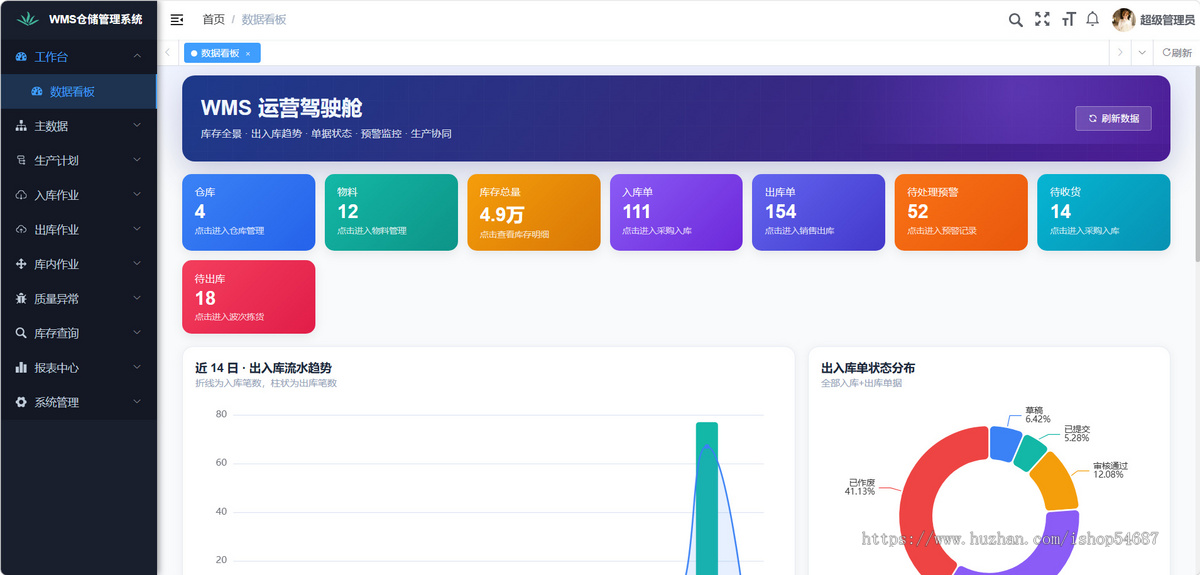
Task: Click the 审核通过 12.08% label
Action: click(1110, 470)
